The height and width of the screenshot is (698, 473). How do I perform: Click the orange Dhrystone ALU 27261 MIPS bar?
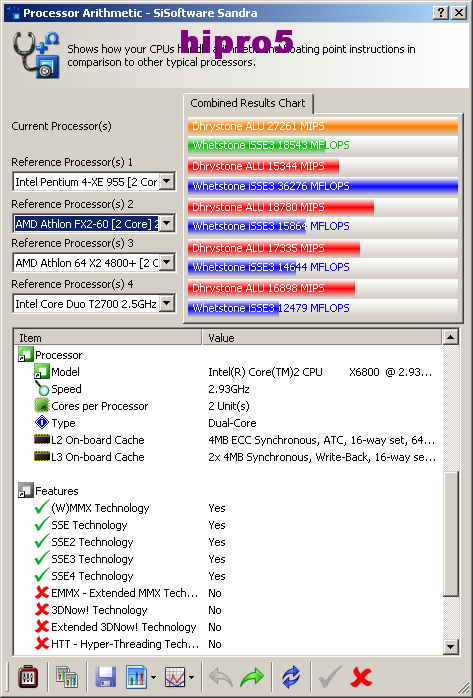tap(323, 126)
